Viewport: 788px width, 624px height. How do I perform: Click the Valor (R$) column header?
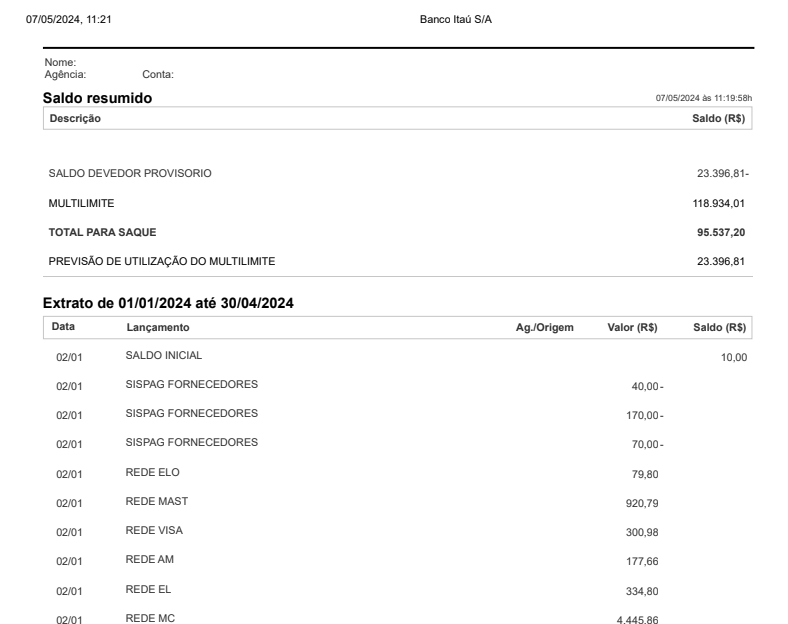(x=632, y=328)
